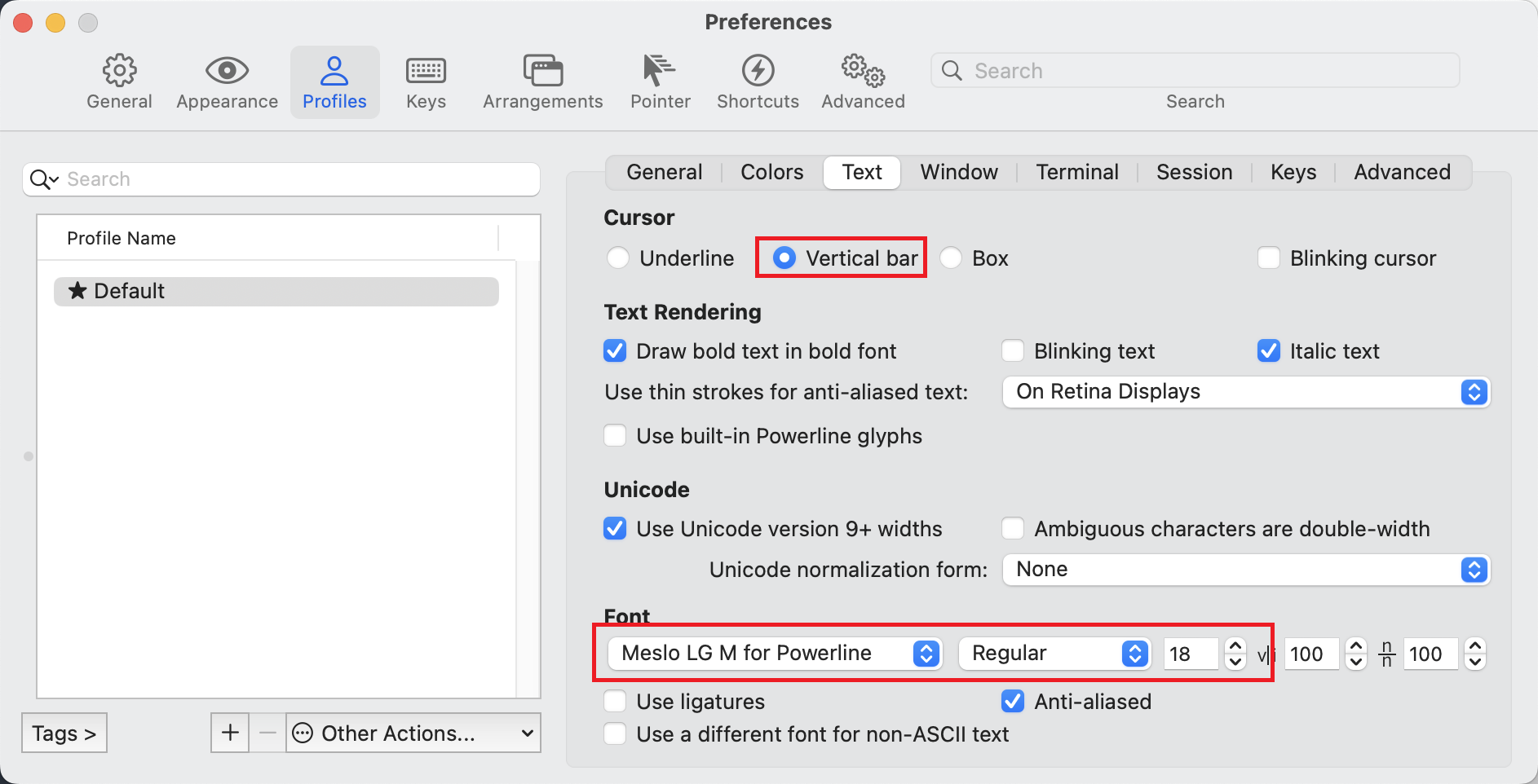This screenshot has width=1538, height=784.
Task: Open the Keys keyboard icon in toolbar
Action: [426, 71]
